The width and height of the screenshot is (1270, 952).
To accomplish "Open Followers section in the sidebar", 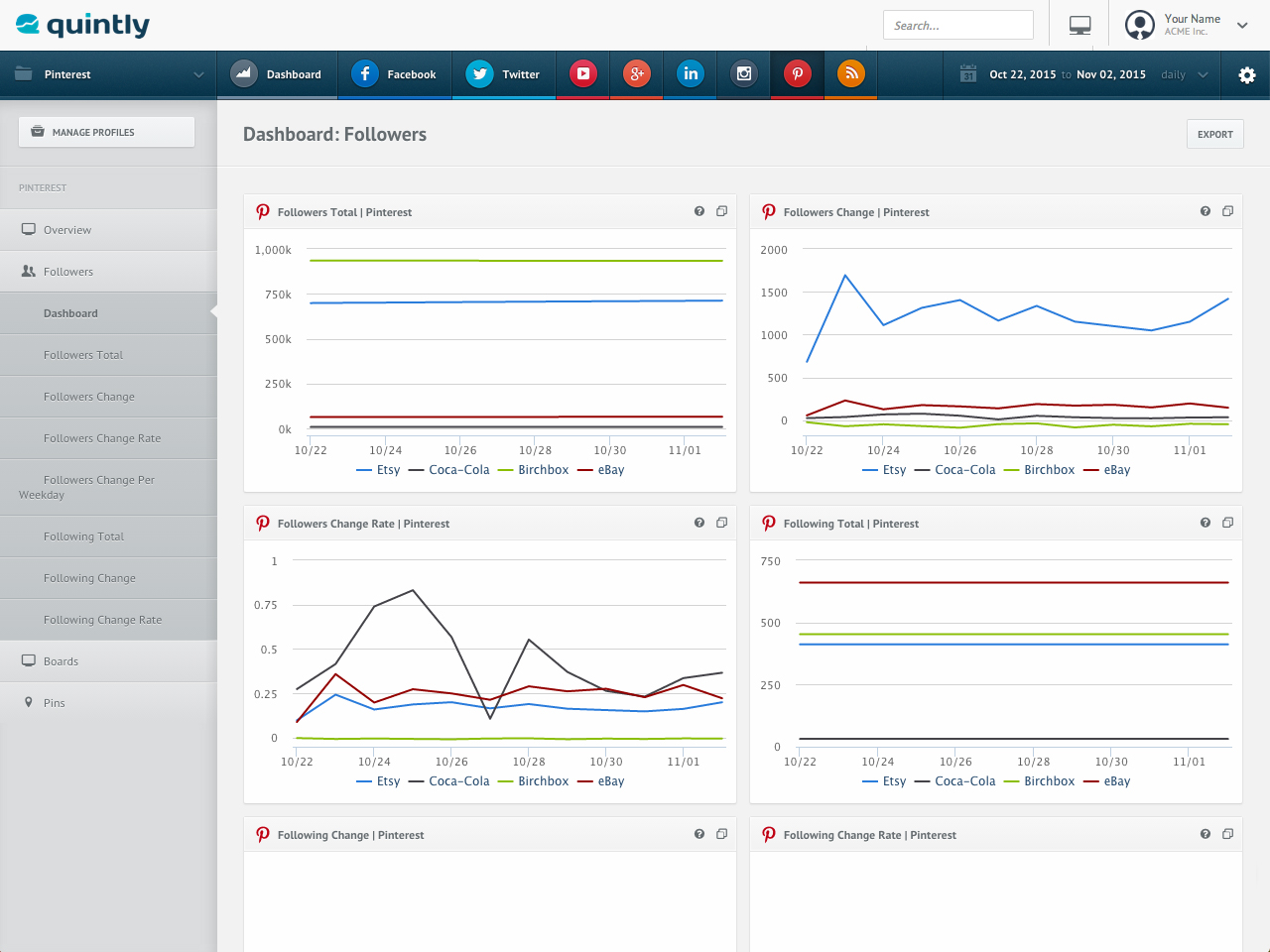I will [108, 272].
